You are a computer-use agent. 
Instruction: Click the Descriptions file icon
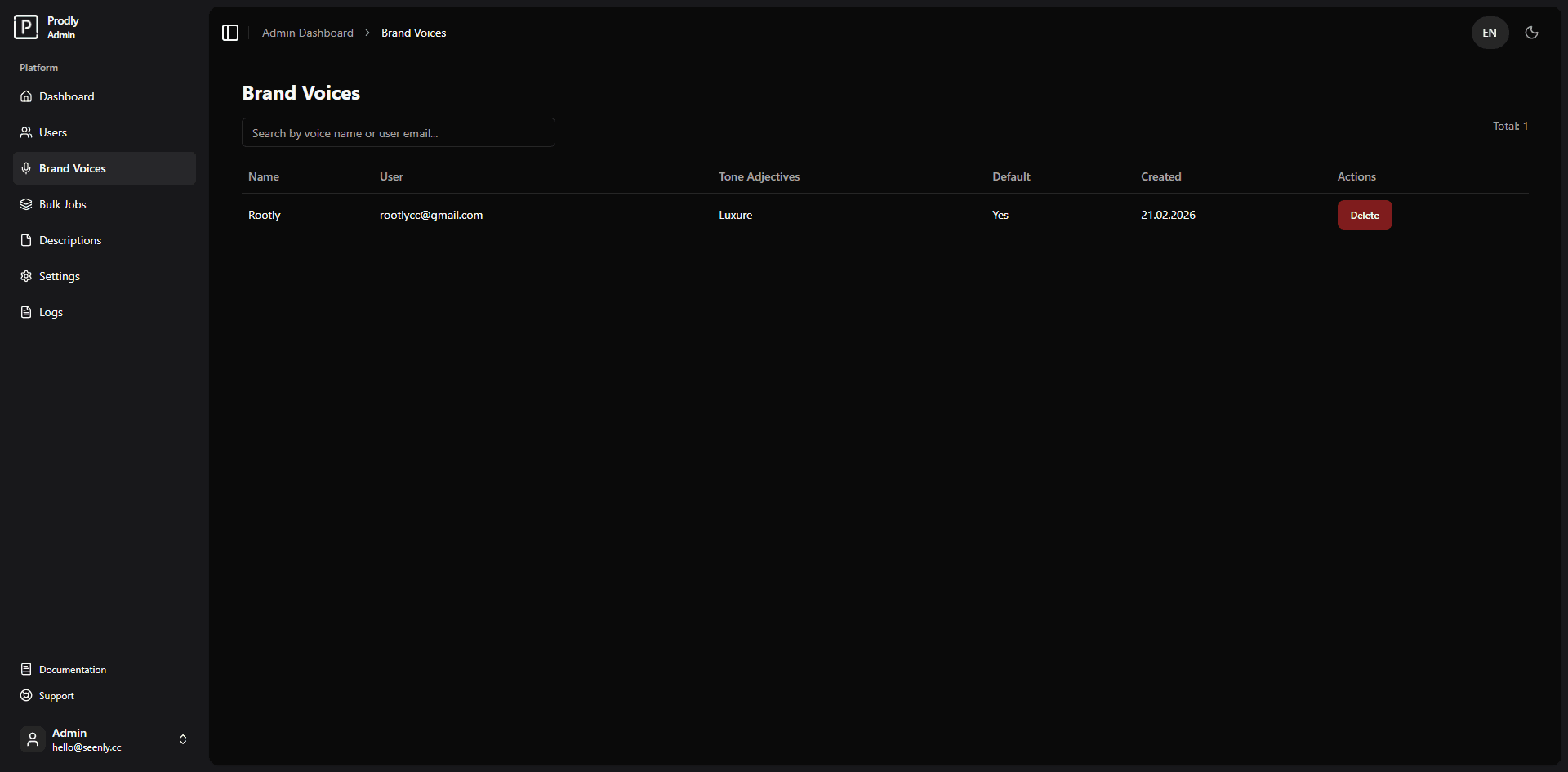click(x=26, y=240)
